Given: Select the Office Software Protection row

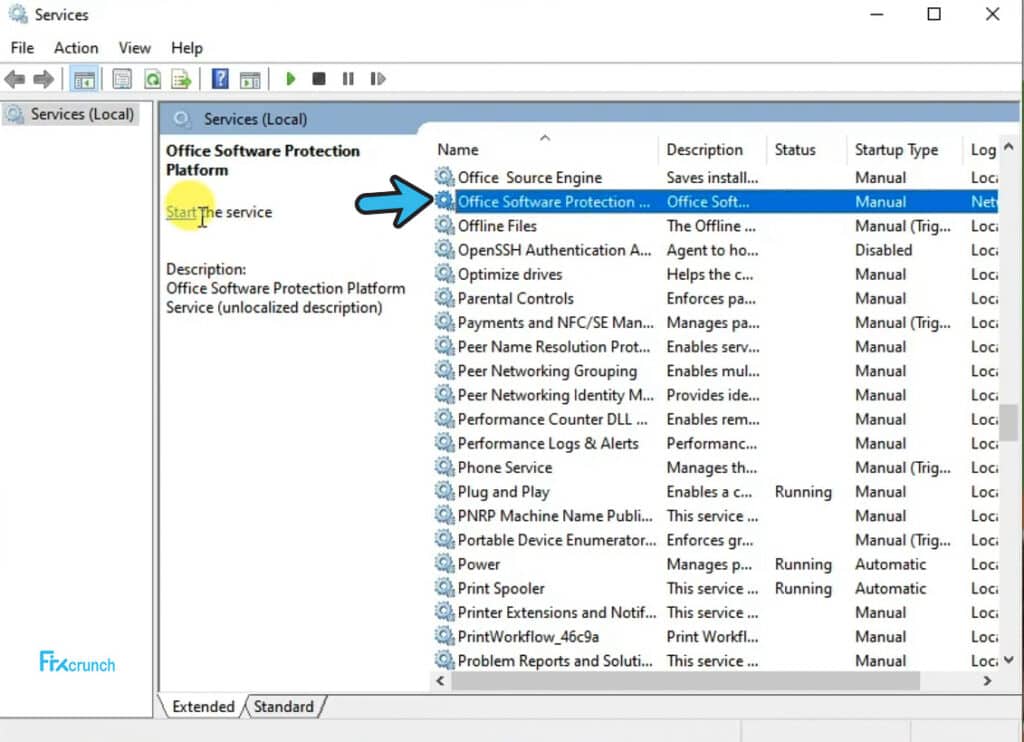Looking at the screenshot, I should [716, 201].
